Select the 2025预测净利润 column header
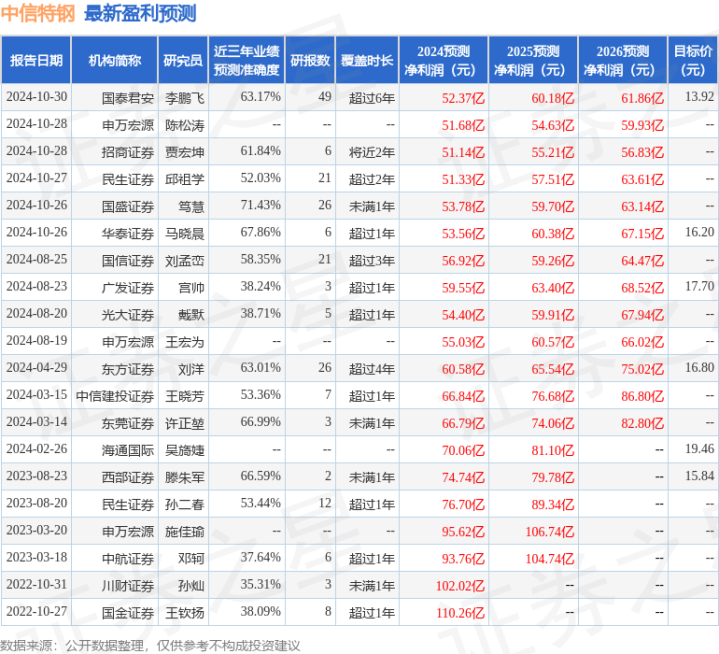Image resolution: width=719 pixels, height=654 pixels. tap(533, 60)
